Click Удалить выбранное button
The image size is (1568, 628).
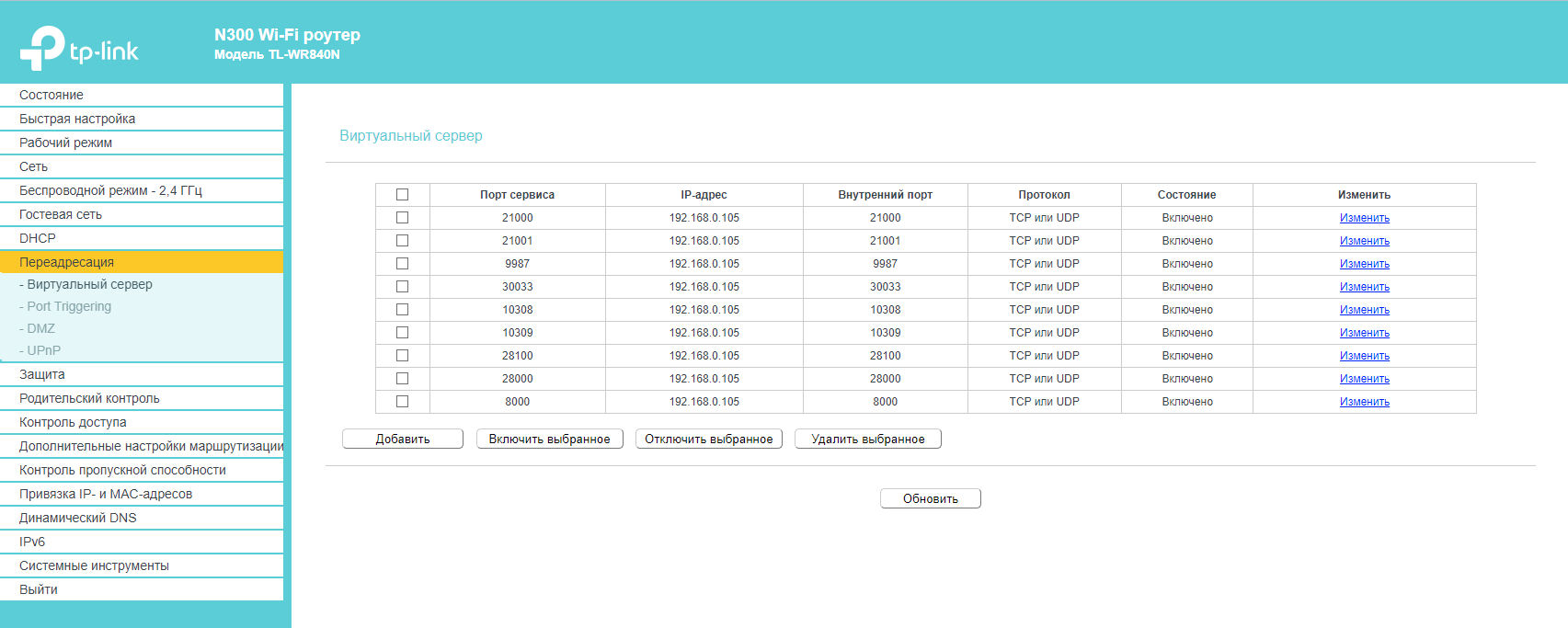[868, 439]
